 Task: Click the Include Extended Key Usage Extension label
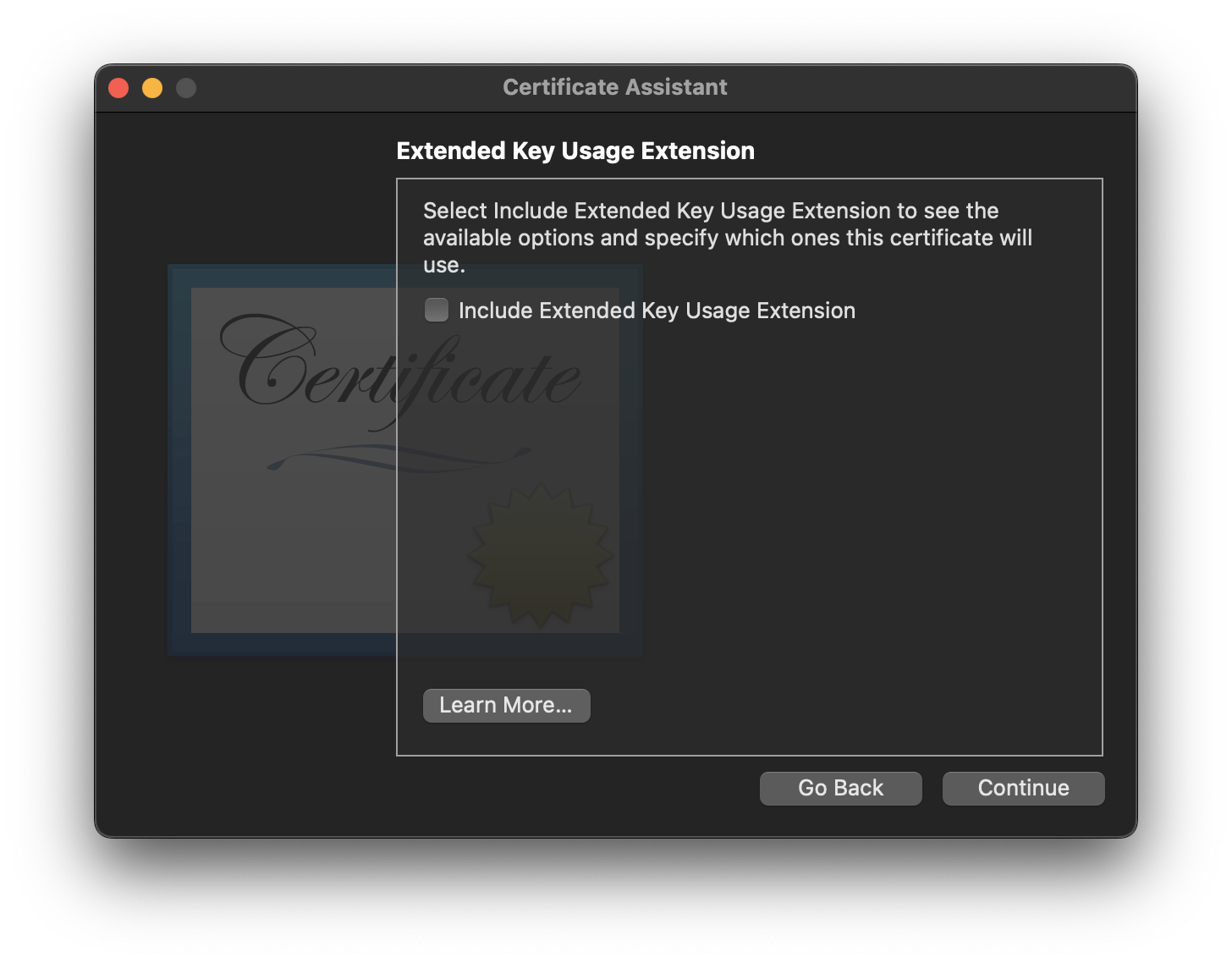(x=657, y=311)
